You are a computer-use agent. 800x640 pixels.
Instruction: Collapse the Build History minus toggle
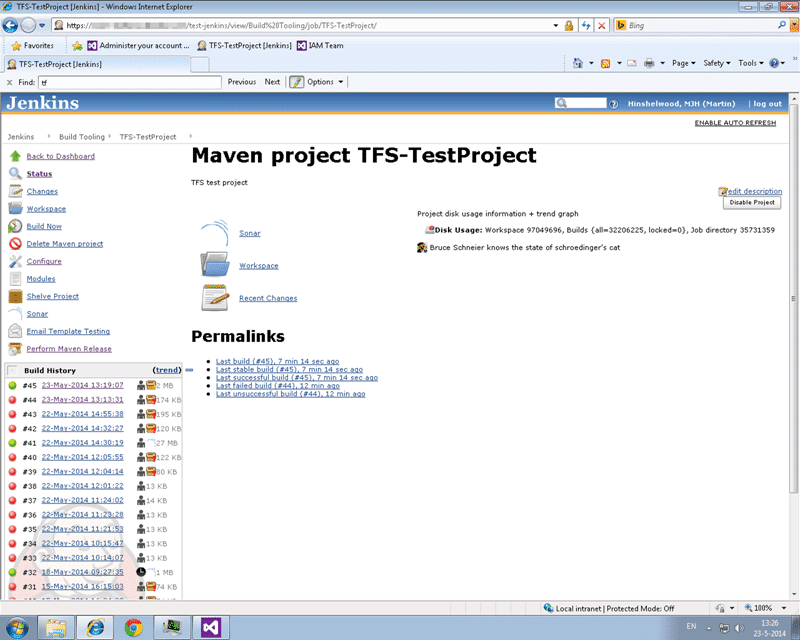click(x=189, y=370)
